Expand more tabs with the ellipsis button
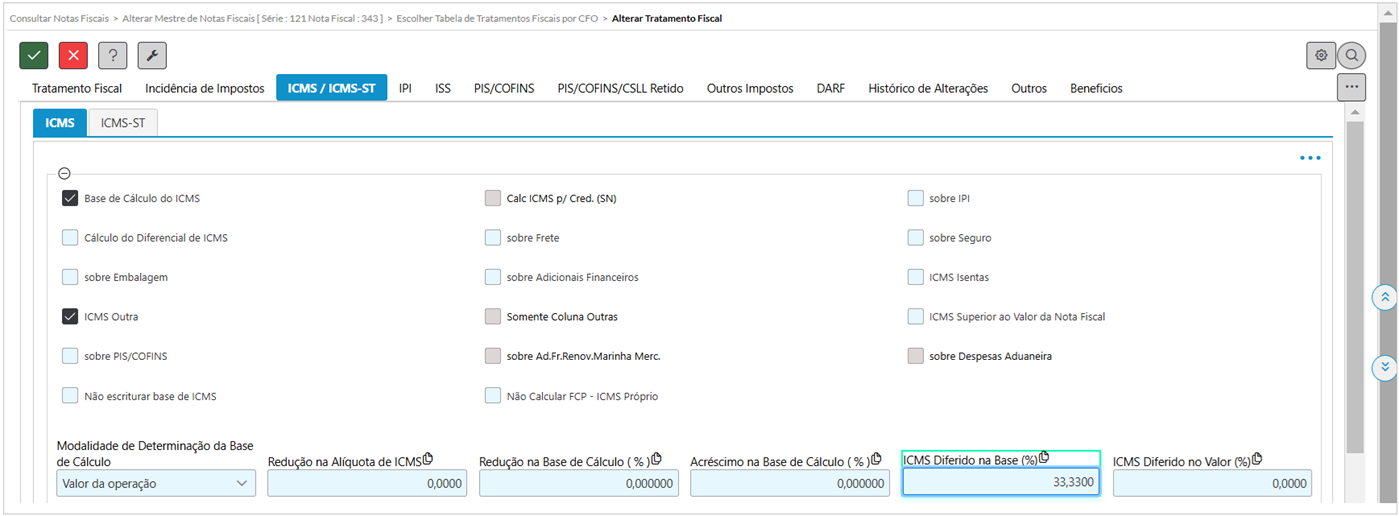The image size is (1399, 516). [x=1352, y=87]
